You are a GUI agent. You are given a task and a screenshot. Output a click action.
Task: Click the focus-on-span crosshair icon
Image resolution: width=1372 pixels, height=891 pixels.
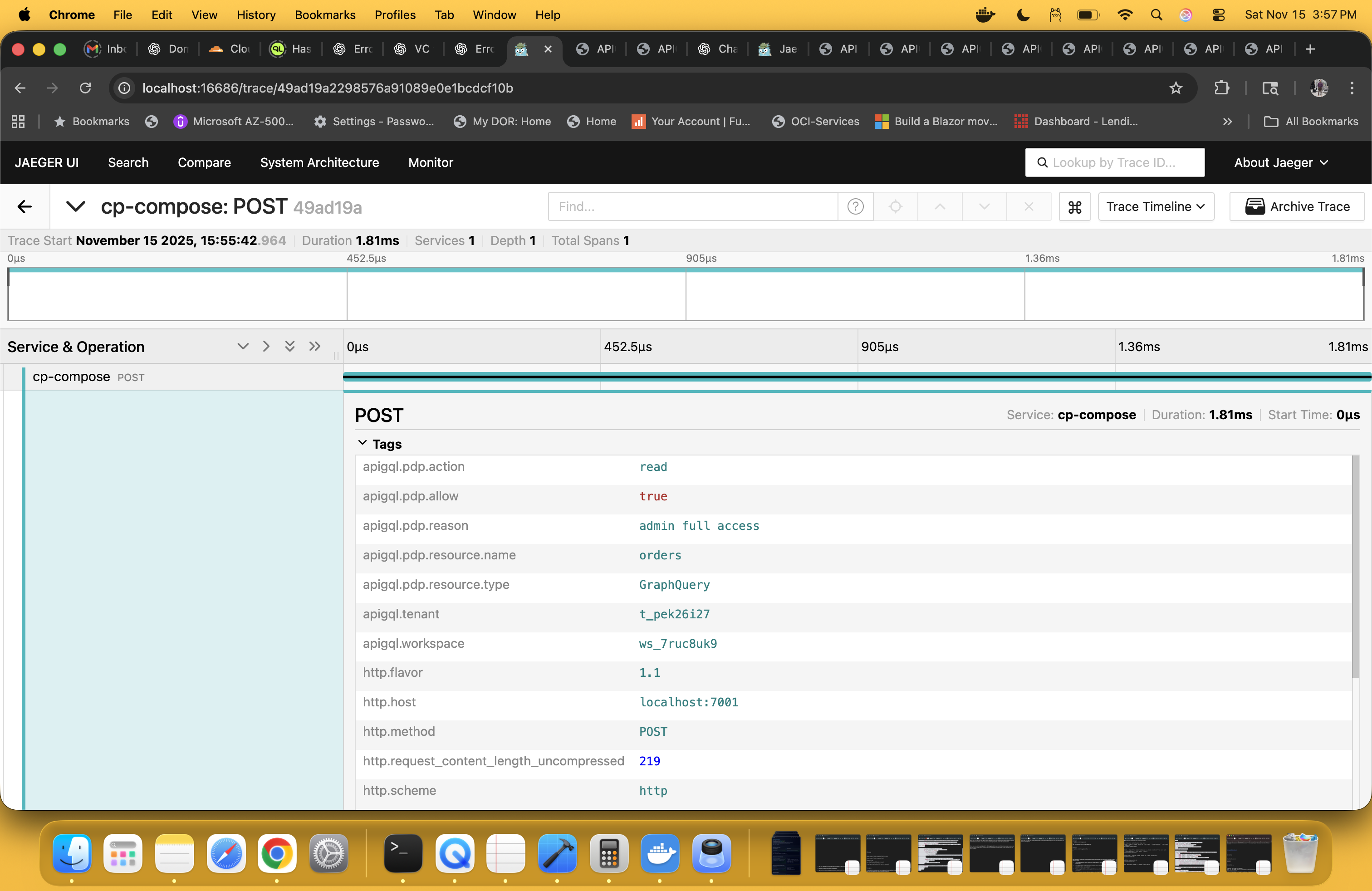895,206
